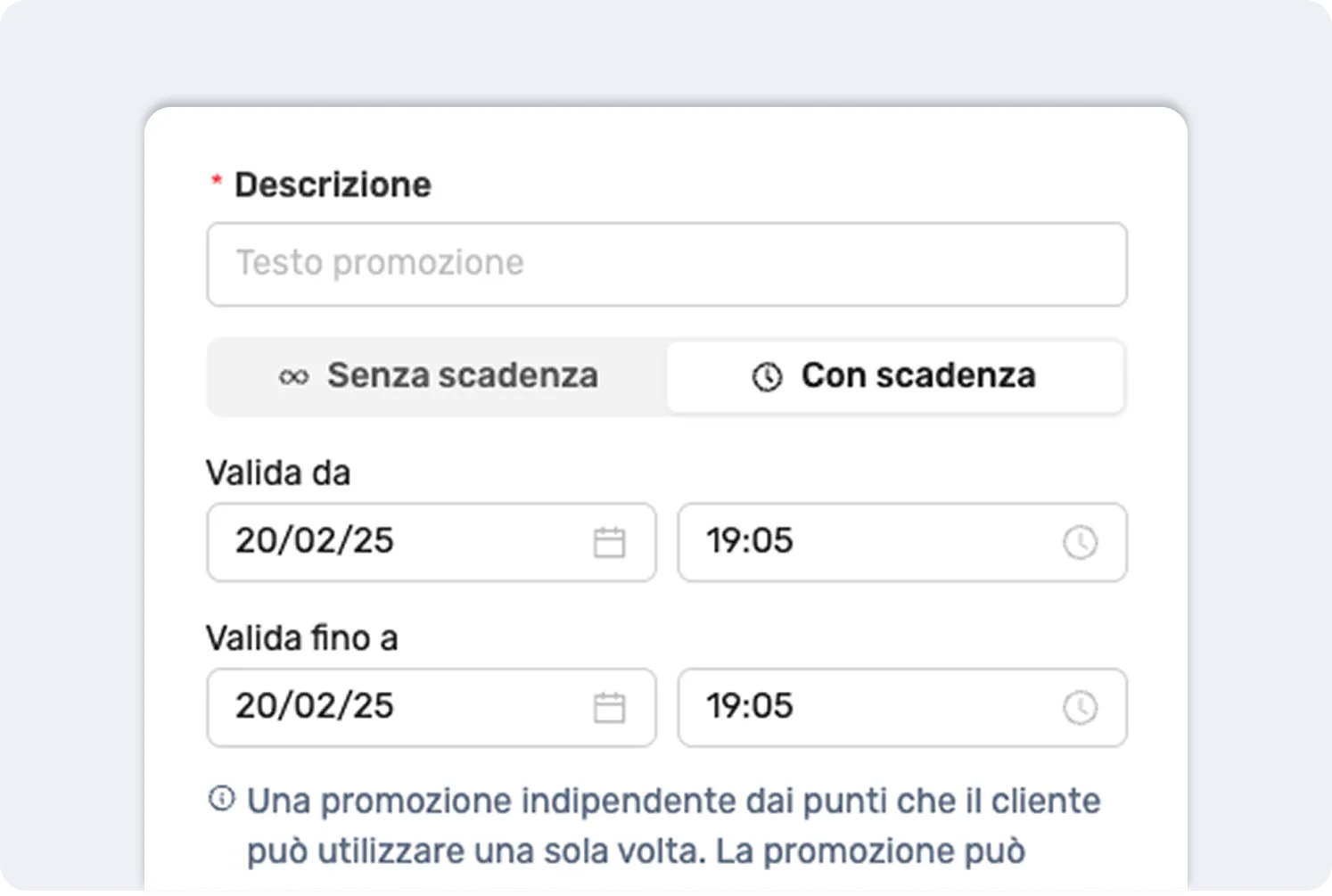Open the calendar icon in the Valida fino a field

click(x=611, y=707)
